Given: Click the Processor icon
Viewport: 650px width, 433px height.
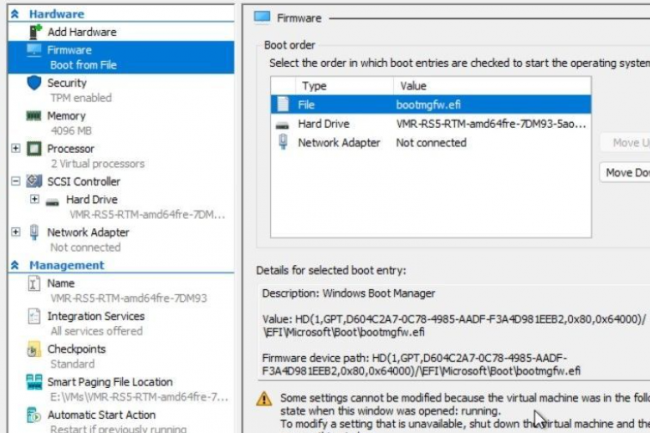Looking at the screenshot, I should (x=34, y=149).
